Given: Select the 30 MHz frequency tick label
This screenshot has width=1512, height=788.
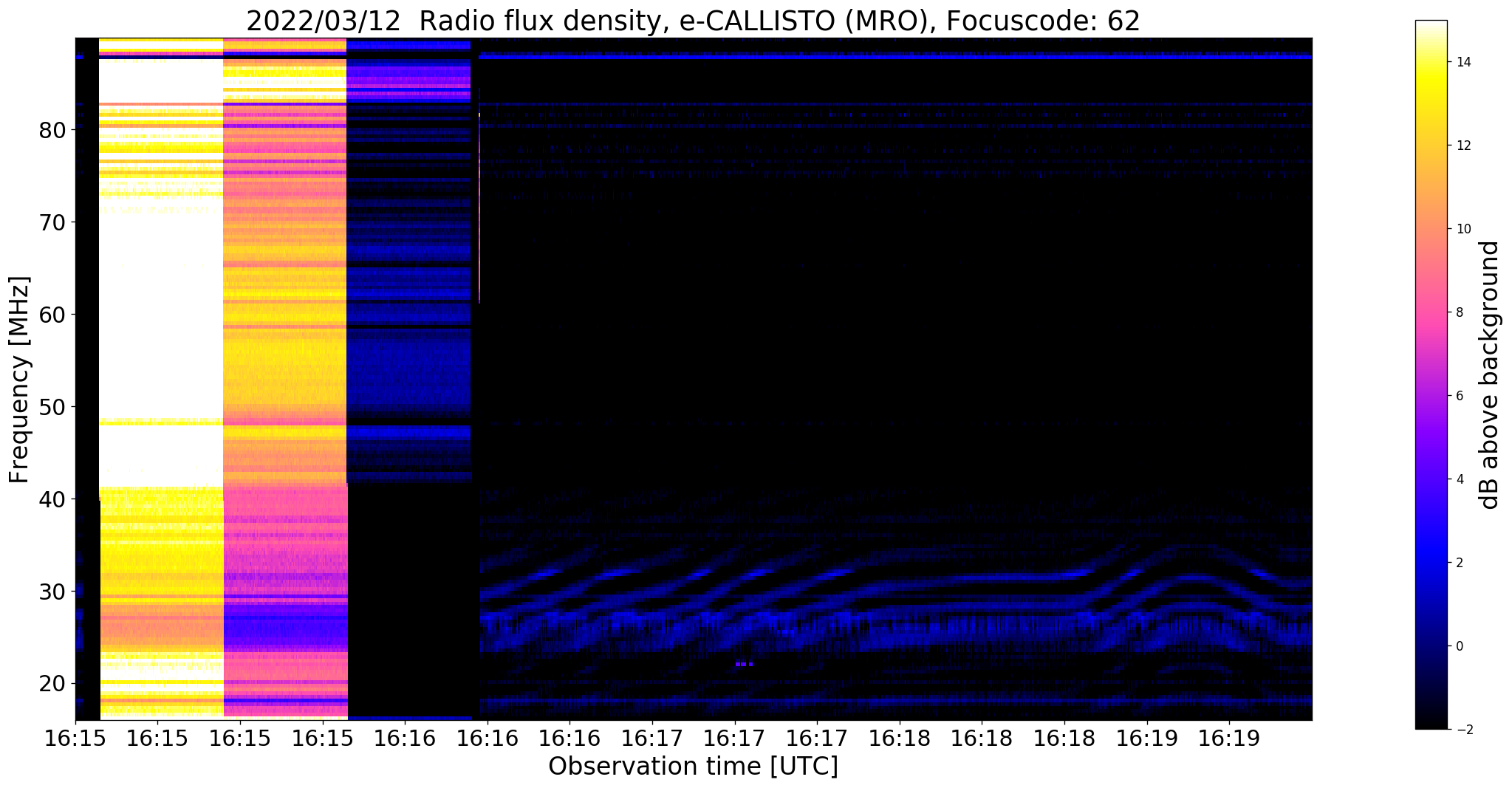Looking at the screenshot, I should tap(53, 592).
